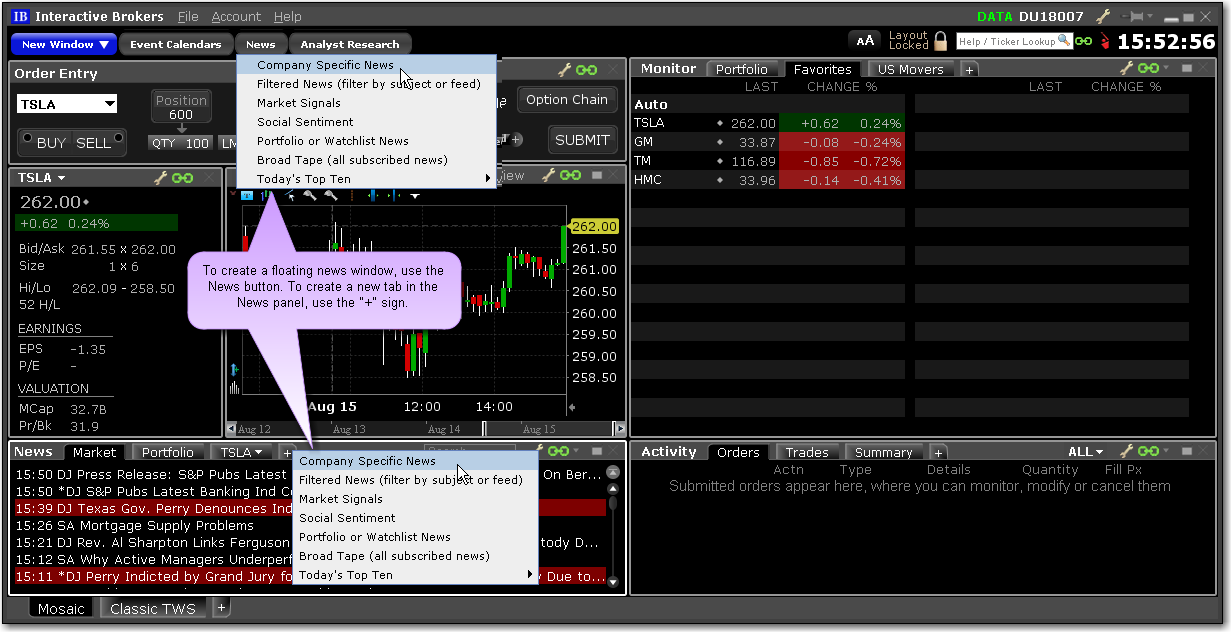Expand the New Window dropdown button

[x=104, y=44]
